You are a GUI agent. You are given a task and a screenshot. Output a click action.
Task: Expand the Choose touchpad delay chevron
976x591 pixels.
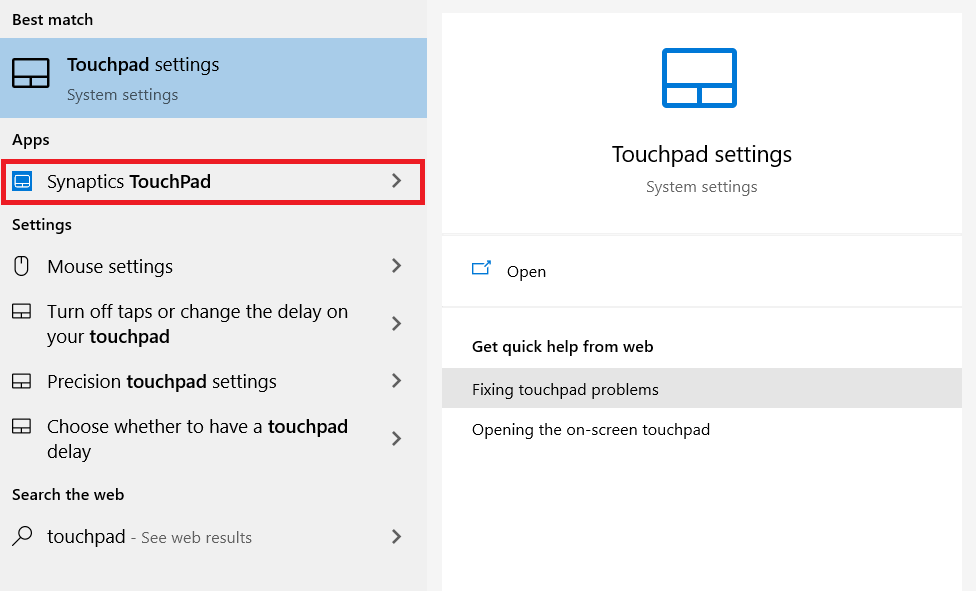pos(398,438)
